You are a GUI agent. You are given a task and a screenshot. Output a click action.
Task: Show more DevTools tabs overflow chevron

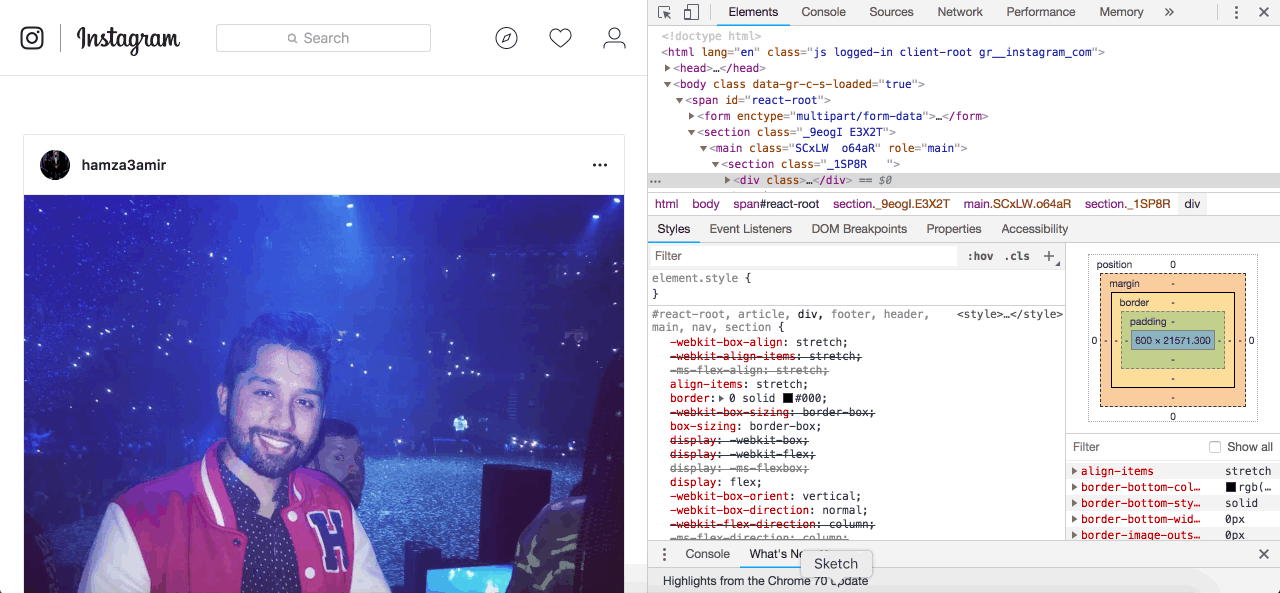coord(1169,12)
